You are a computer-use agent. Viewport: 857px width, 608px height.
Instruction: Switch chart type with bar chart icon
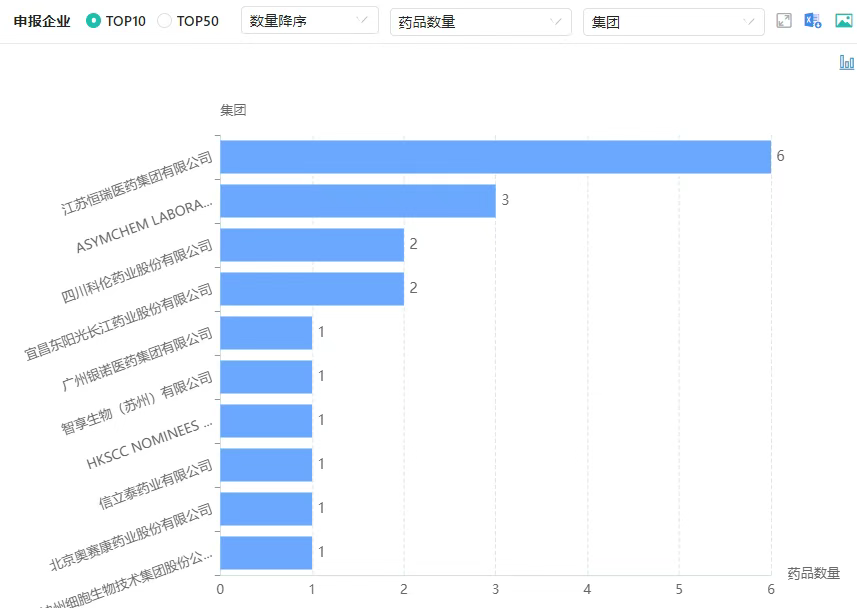click(x=847, y=62)
